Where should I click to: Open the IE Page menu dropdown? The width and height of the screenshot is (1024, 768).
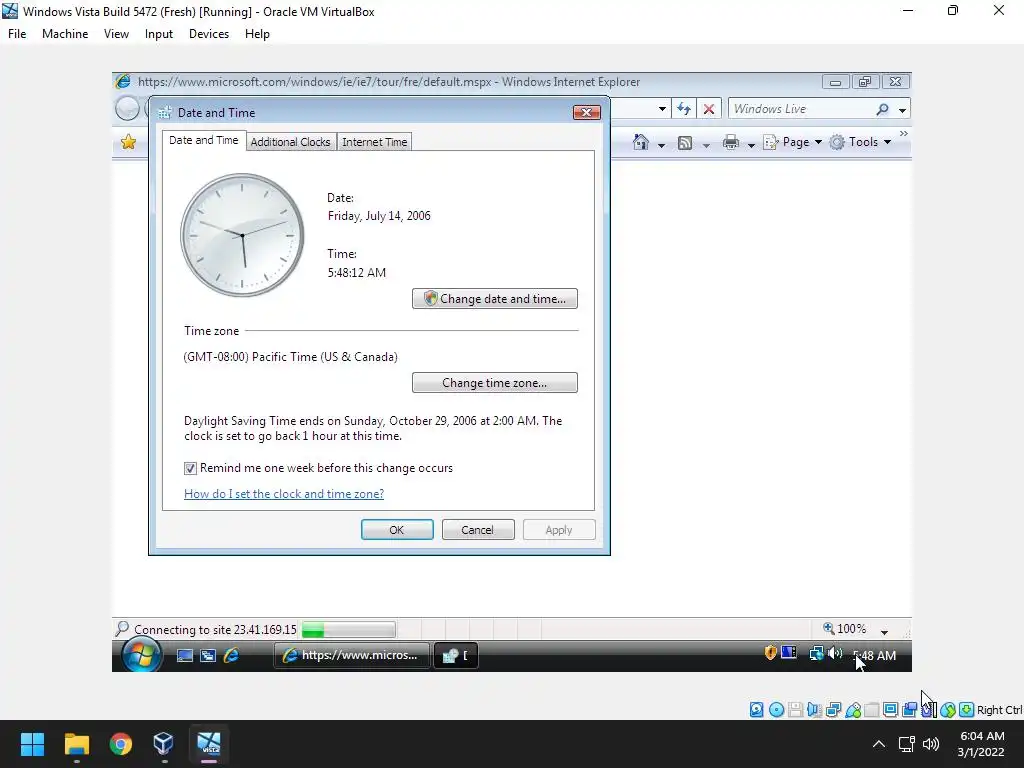pos(793,142)
